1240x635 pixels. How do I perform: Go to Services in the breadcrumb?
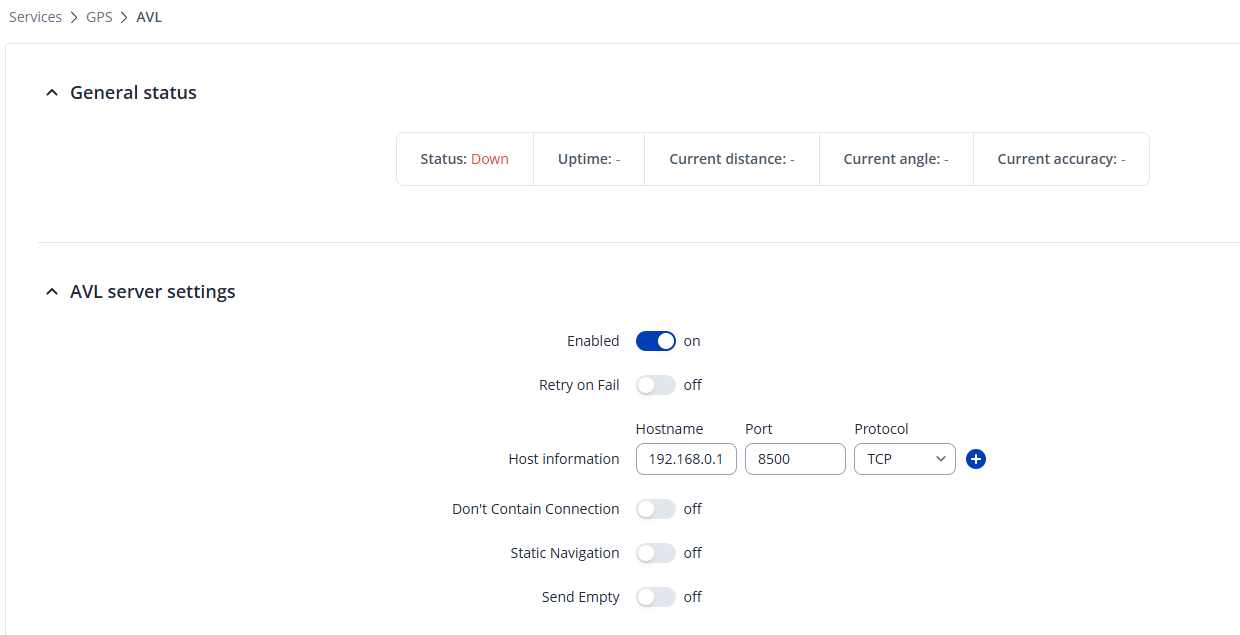tap(35, 17)
